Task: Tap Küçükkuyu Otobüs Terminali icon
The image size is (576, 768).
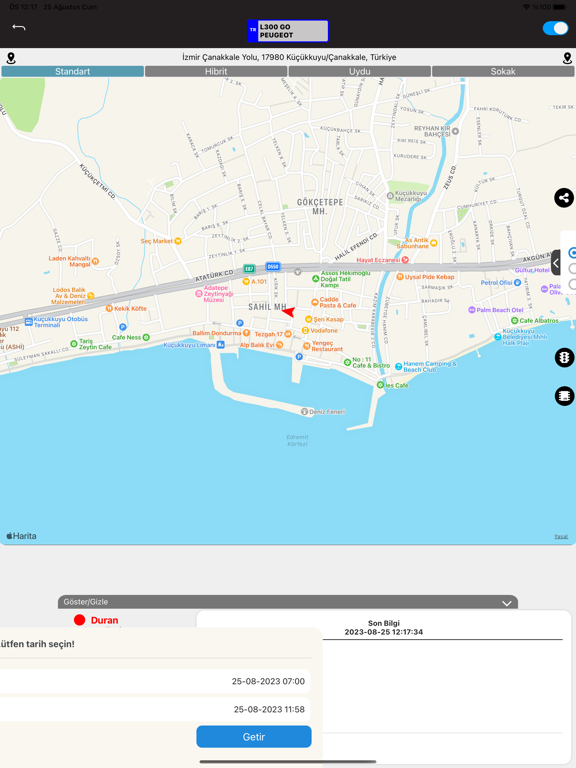Action: tap(28, 322)
